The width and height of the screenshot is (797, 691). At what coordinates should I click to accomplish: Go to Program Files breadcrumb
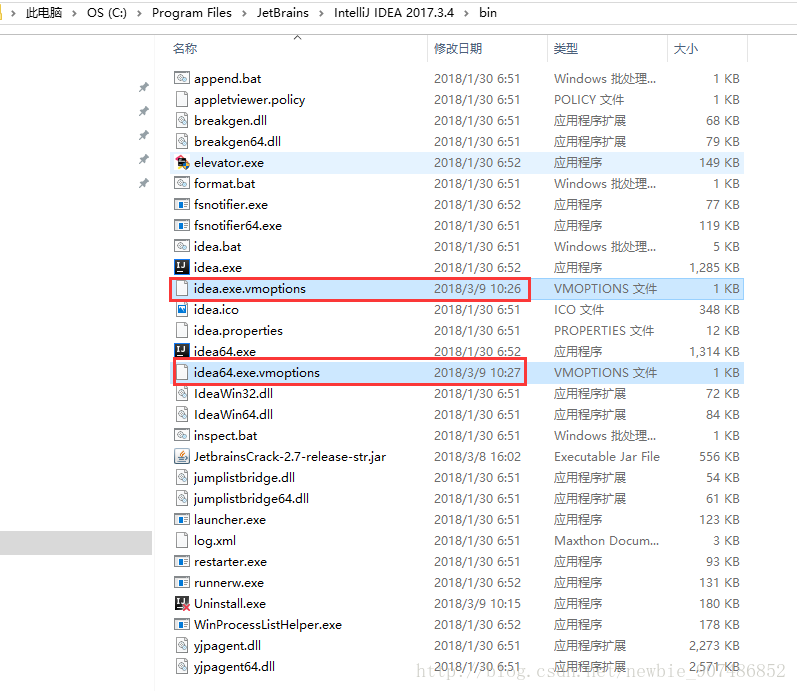192,13
